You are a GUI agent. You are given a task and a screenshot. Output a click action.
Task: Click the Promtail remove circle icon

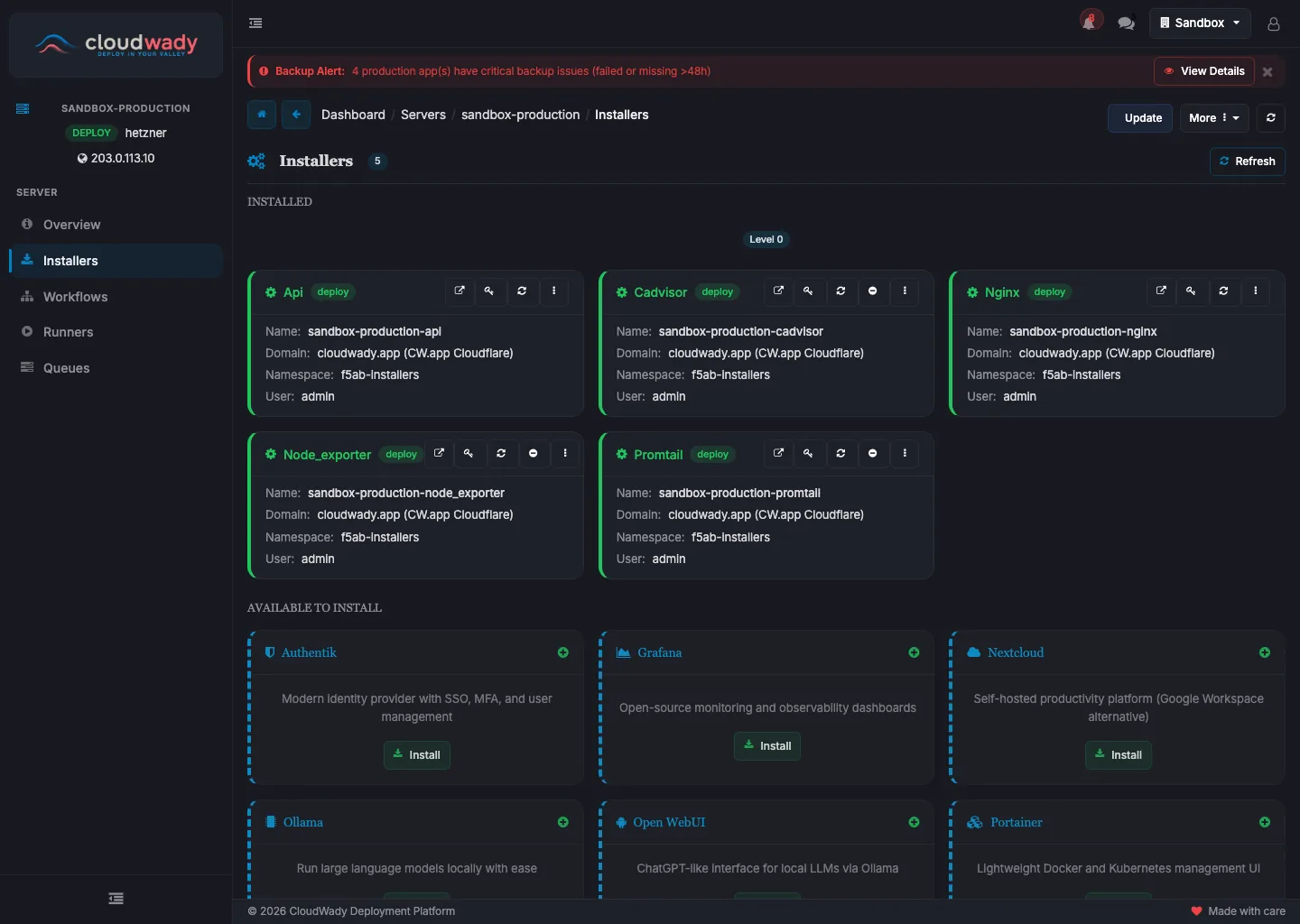873,453
